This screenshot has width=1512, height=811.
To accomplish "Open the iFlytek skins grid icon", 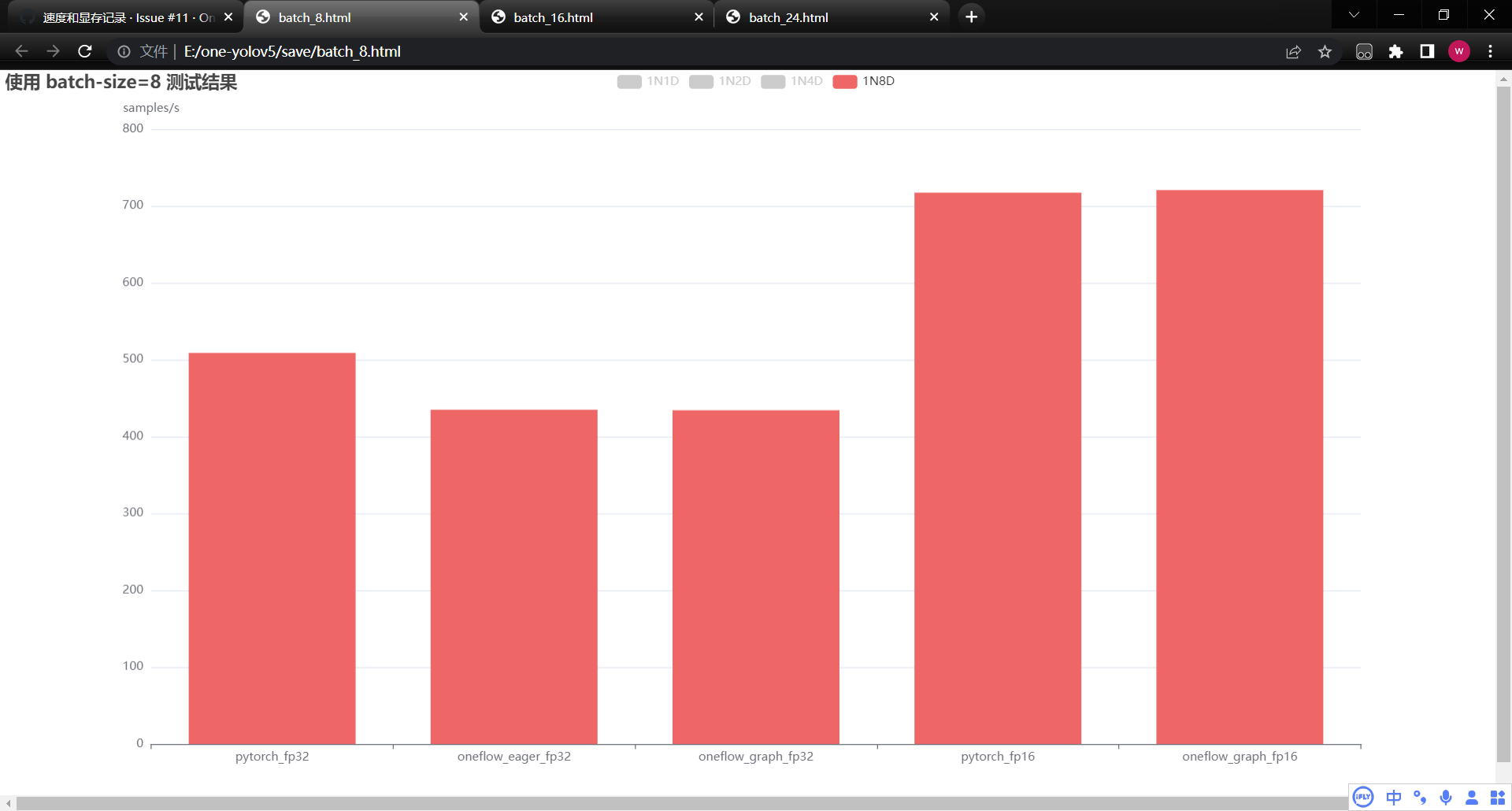I will pos(1495,798).
